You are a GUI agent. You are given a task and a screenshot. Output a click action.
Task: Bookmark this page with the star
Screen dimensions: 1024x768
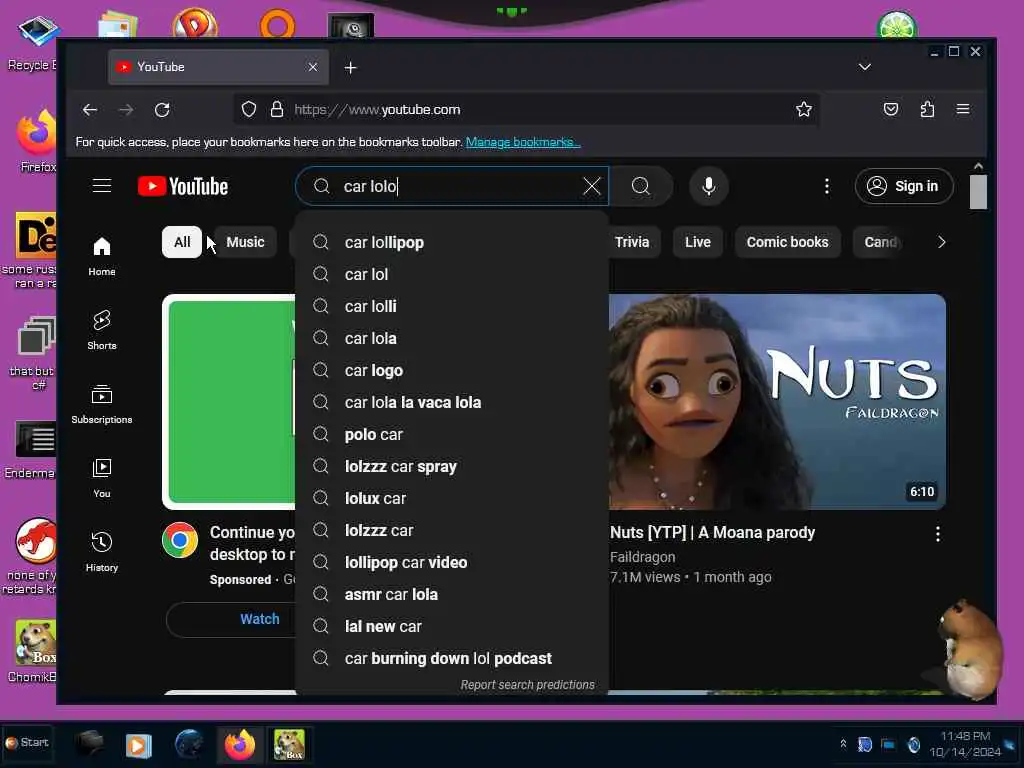pos(804,110)
